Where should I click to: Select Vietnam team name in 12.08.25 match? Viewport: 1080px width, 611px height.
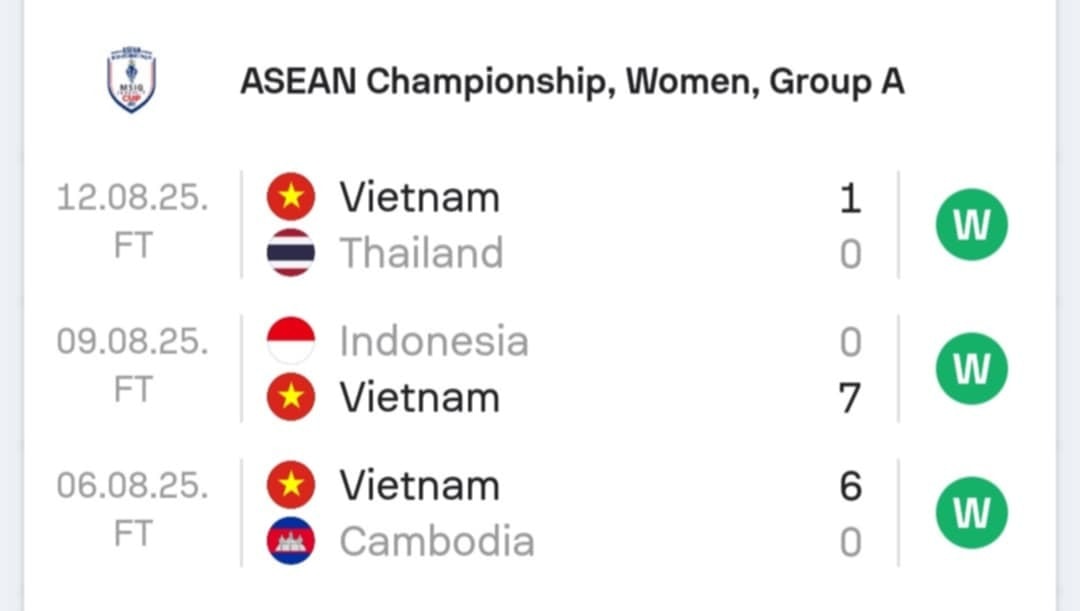click(419, 197)
